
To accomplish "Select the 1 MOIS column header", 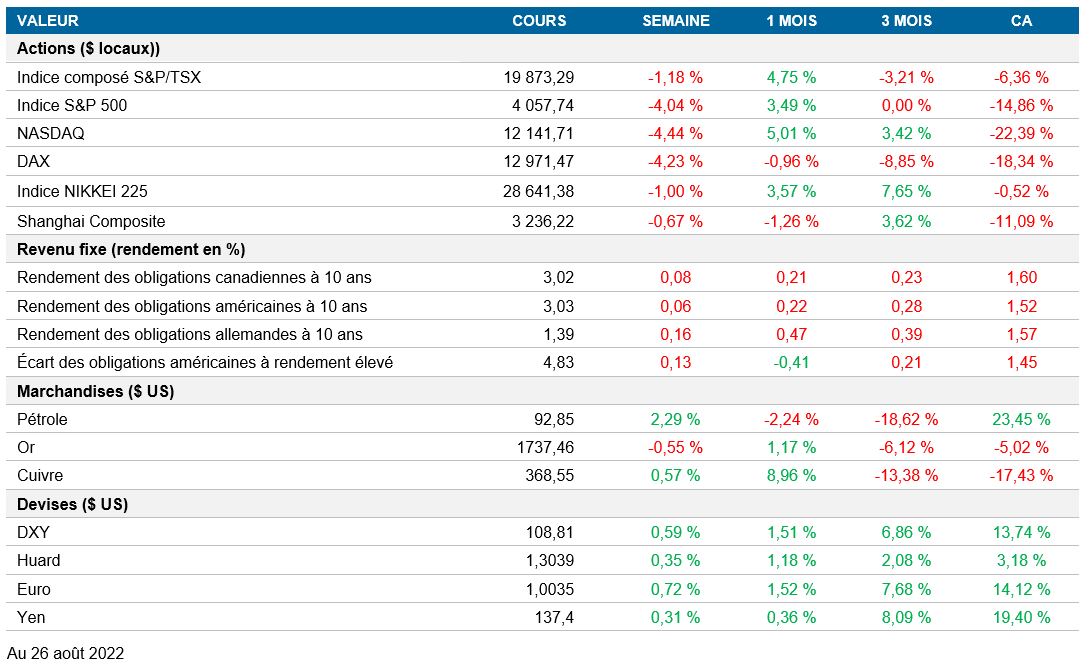I will coord(790,20).
